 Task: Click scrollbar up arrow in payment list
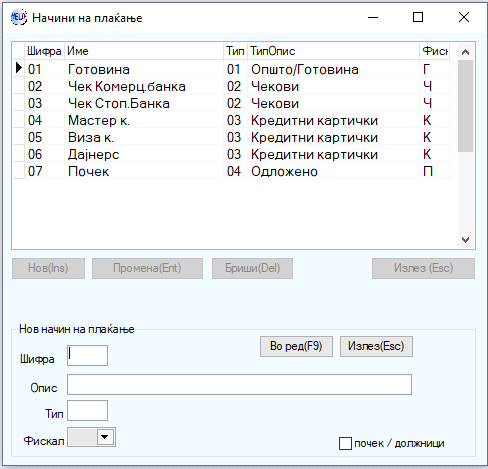tap(465, 52)
